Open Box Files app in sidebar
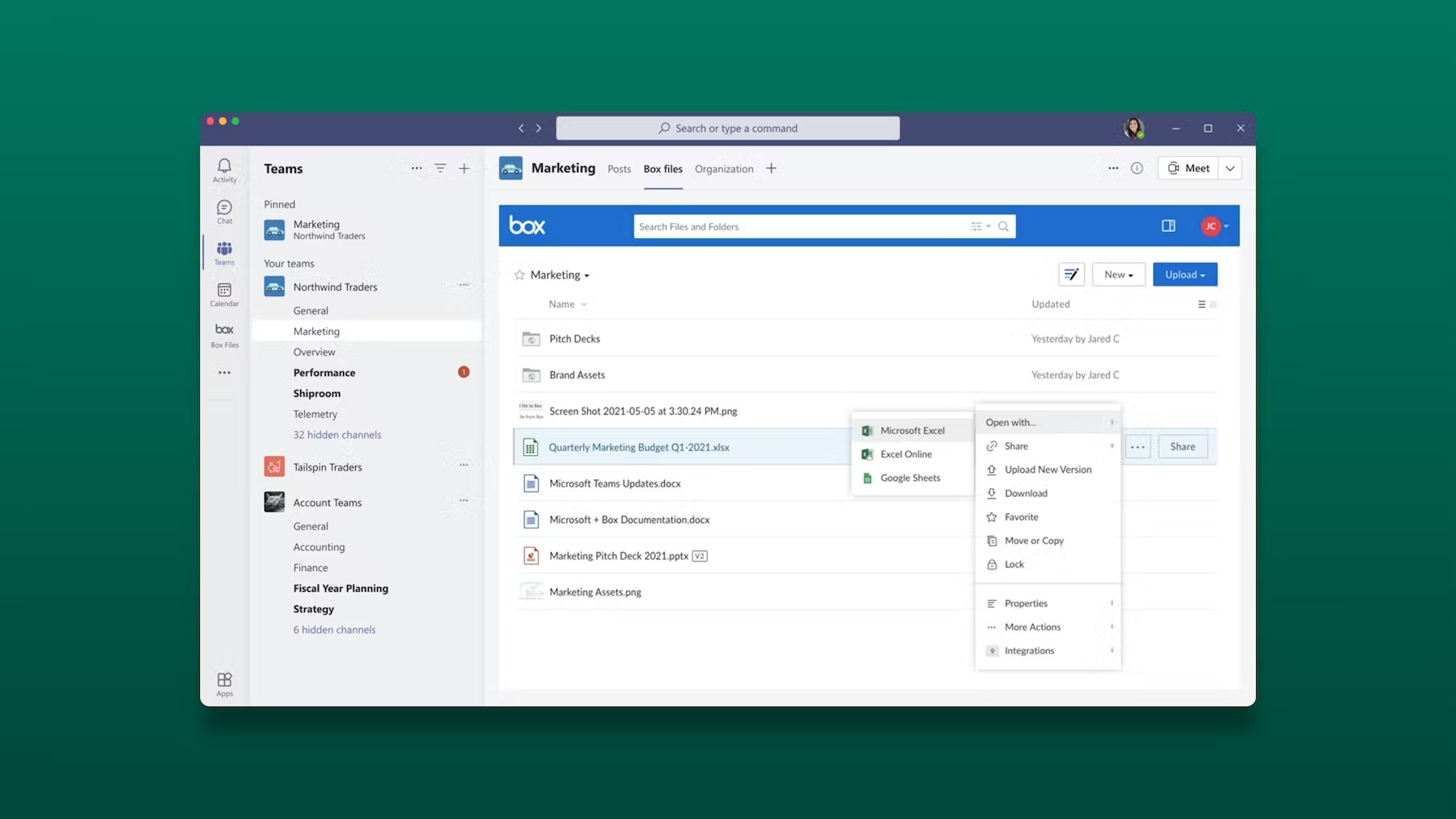 (x=224, y=335)
